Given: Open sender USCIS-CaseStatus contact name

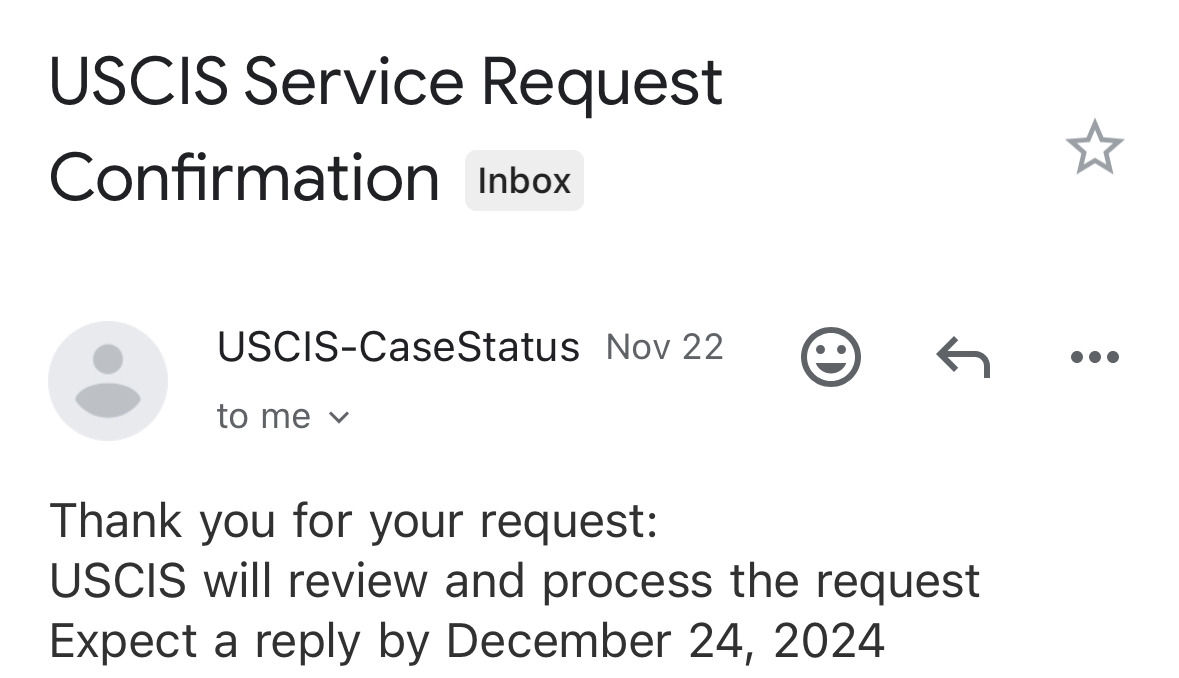Looking at the screenshot, I should 398,347.
